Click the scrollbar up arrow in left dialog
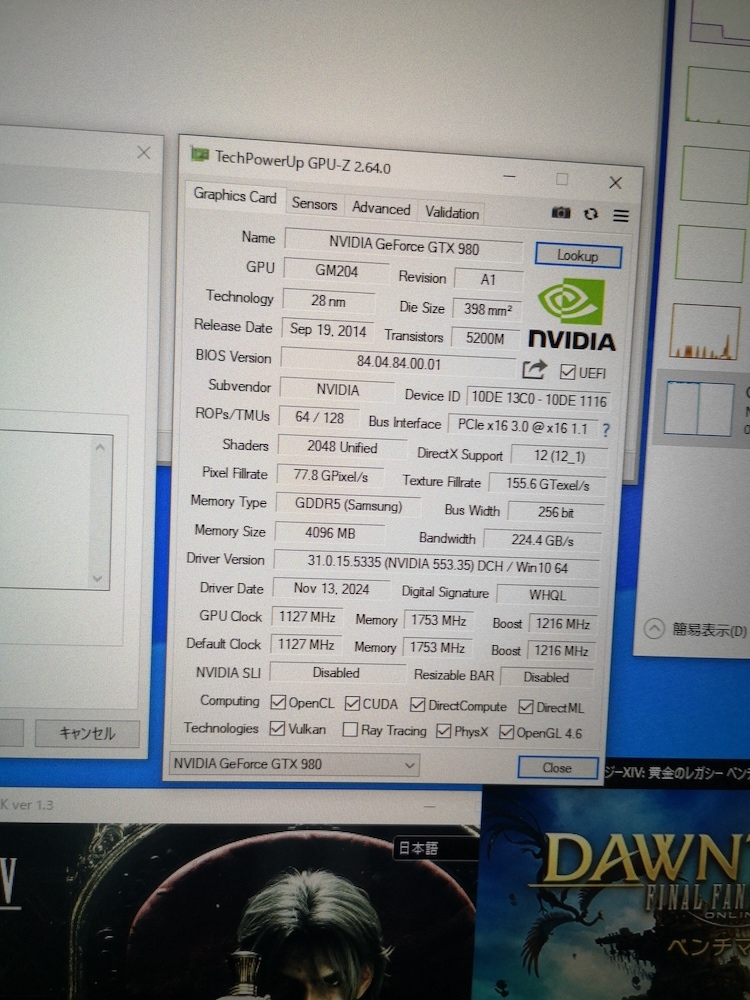Image resolution: width=750 pixels, height=1000 pixels. pos(99,448)
